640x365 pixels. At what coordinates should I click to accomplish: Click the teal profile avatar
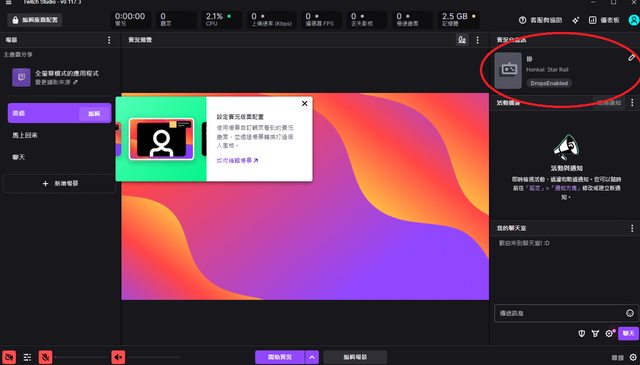(x=633, y=20)
